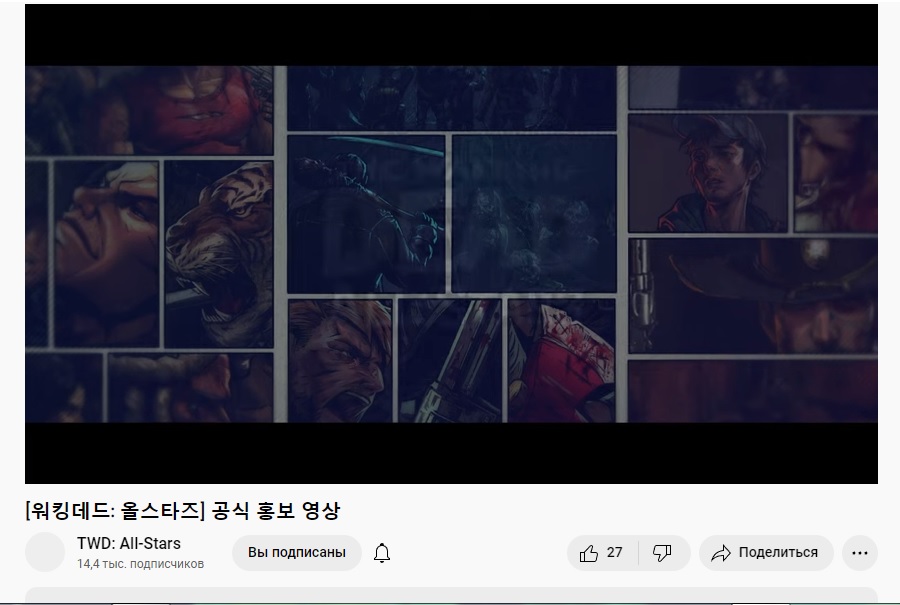The height and width of the screenshot is (605, 900).
Task: Open the TWD: All-Stars channel avatar
Action: 45,552
